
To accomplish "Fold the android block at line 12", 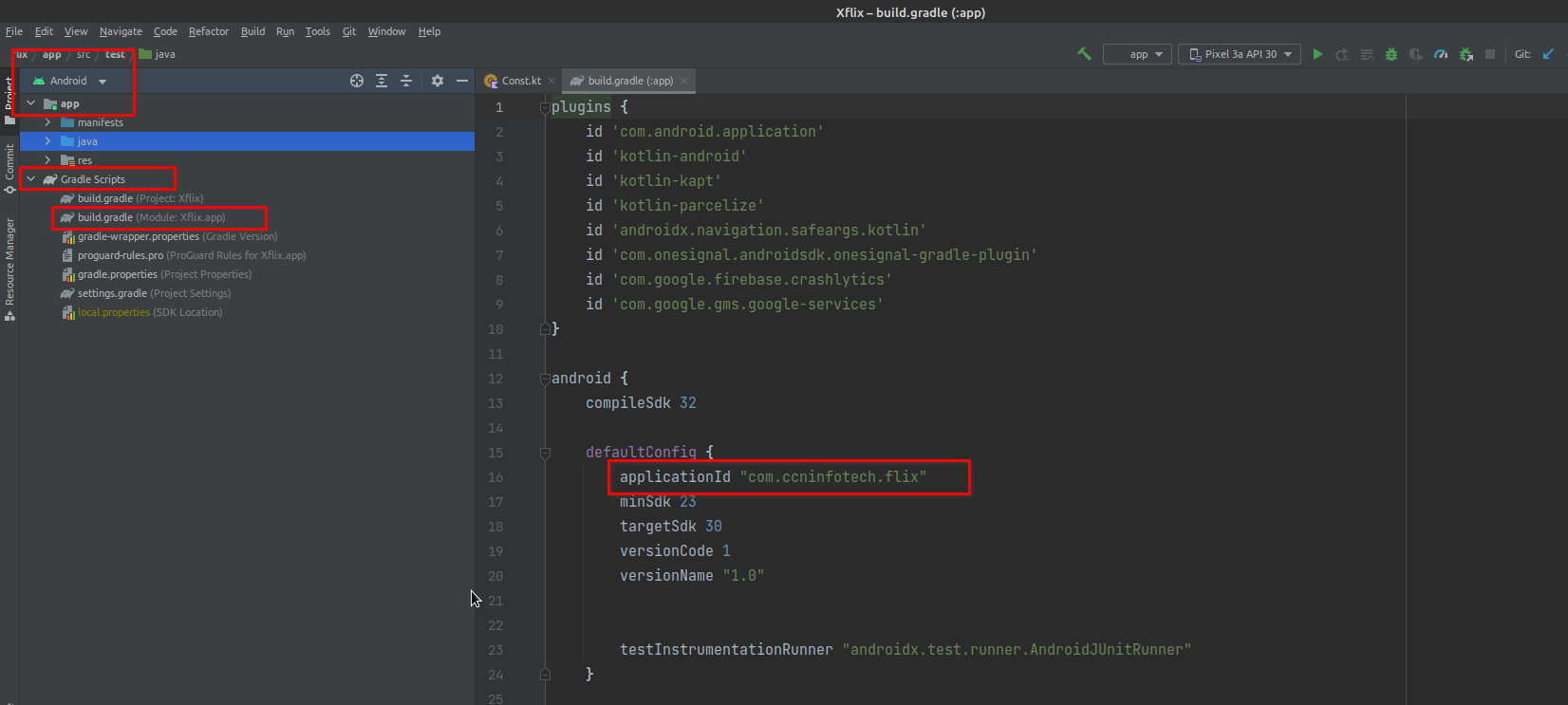I will click(545, 379).
